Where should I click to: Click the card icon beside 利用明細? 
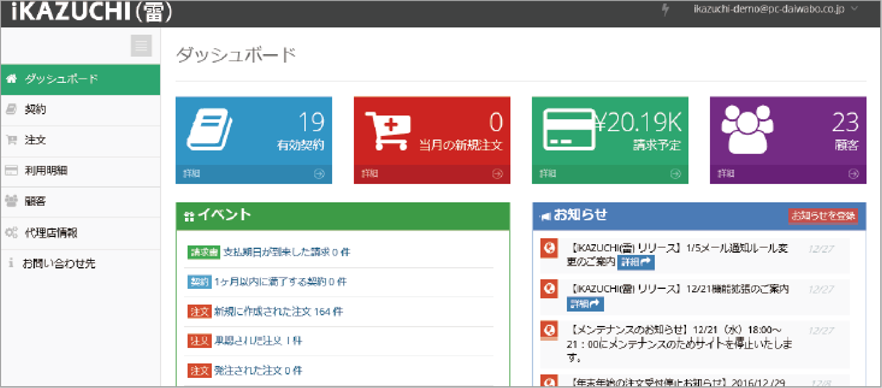pos(10,171)
